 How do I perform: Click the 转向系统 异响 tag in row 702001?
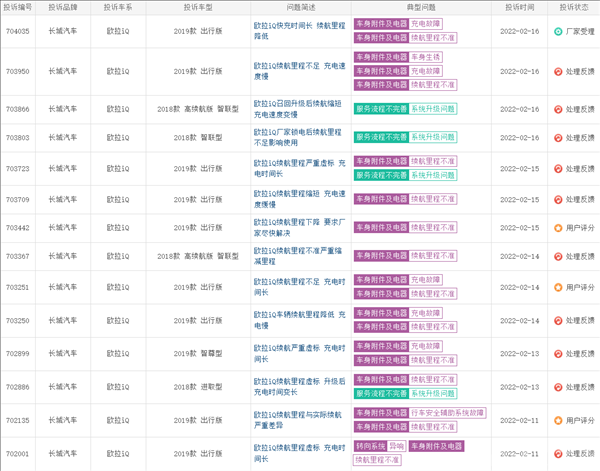(x=380, y=446)
